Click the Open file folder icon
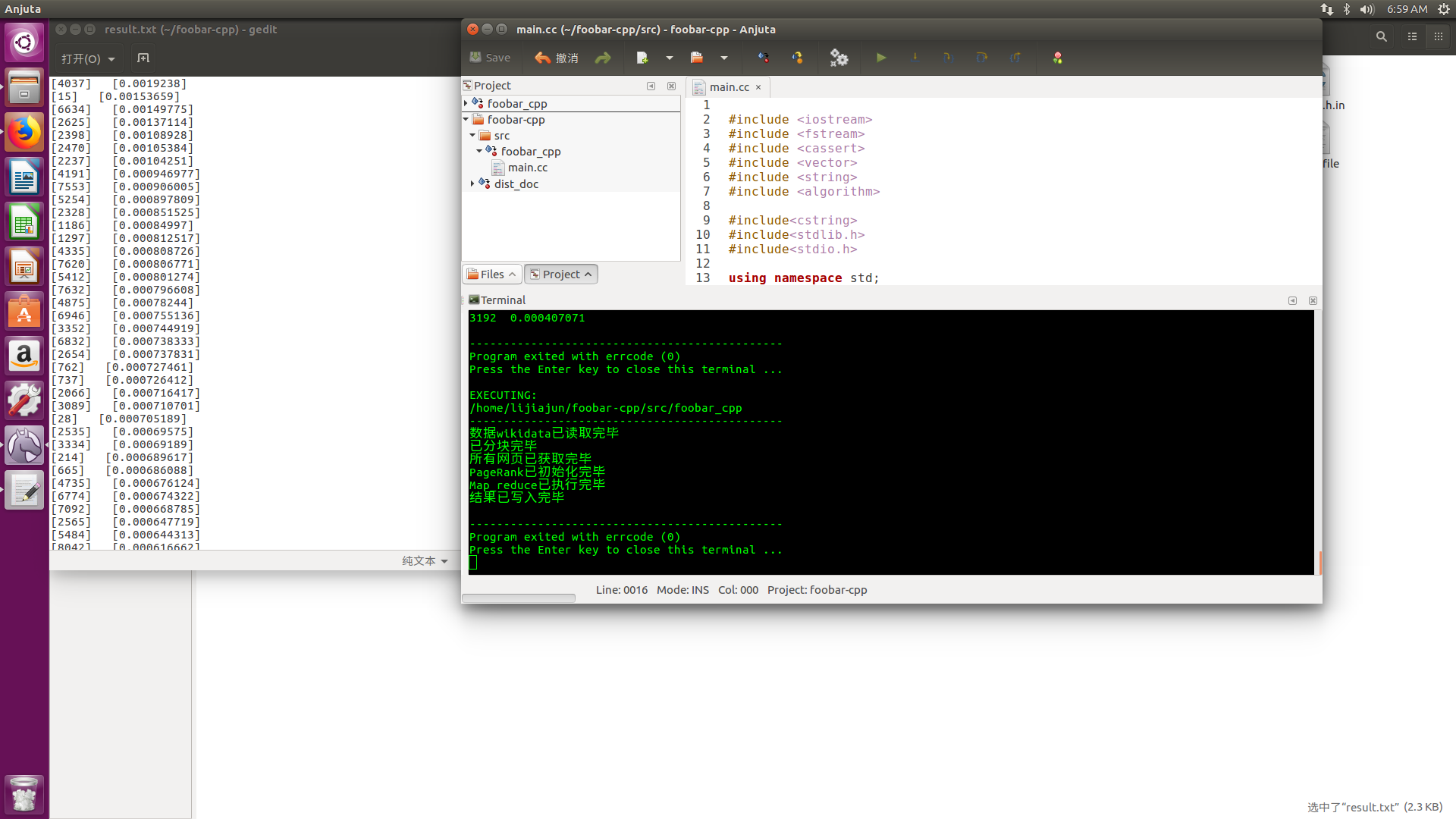This screenshot has width=1456, height=819. pyautogui.click(x=697, y=58)
